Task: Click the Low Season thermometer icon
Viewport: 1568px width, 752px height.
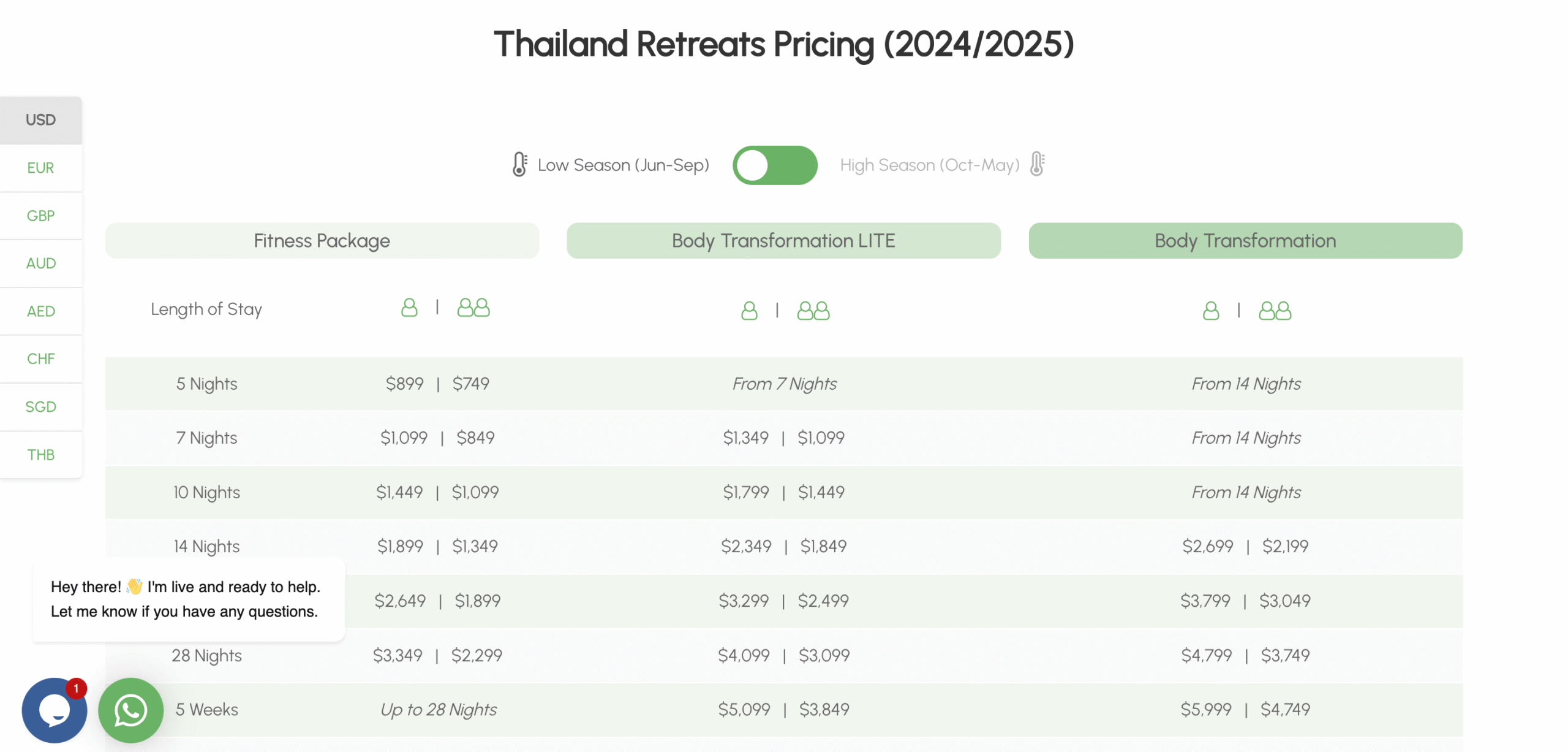Action: click(519, 164)
